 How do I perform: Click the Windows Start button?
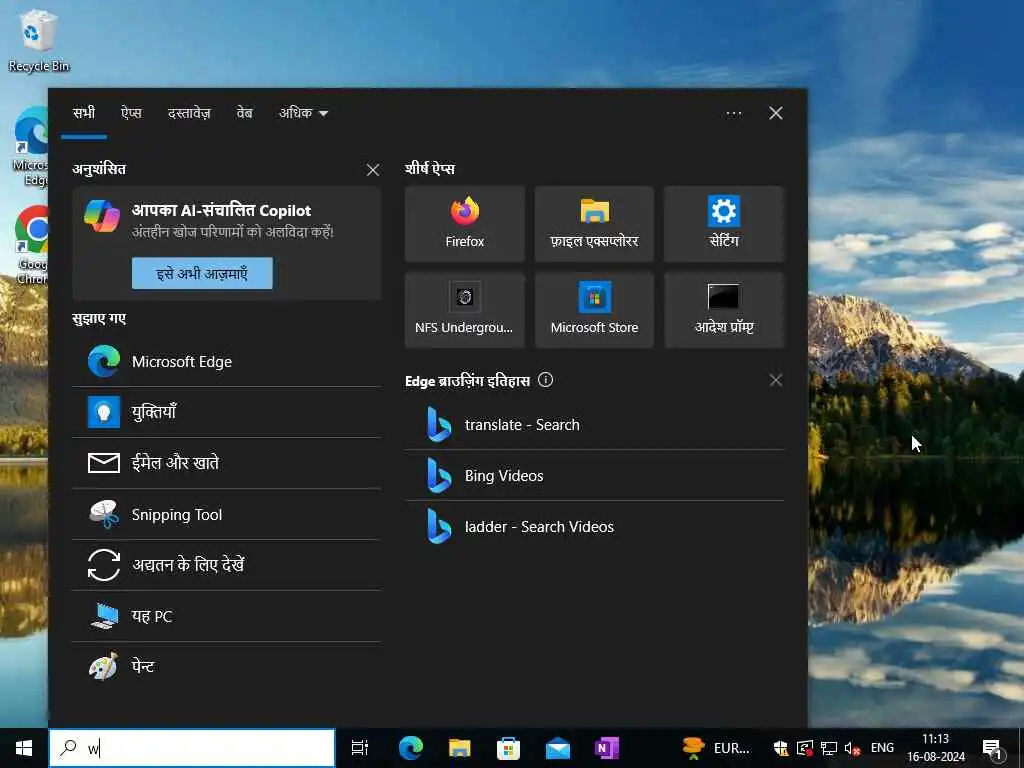coord(24,748)
